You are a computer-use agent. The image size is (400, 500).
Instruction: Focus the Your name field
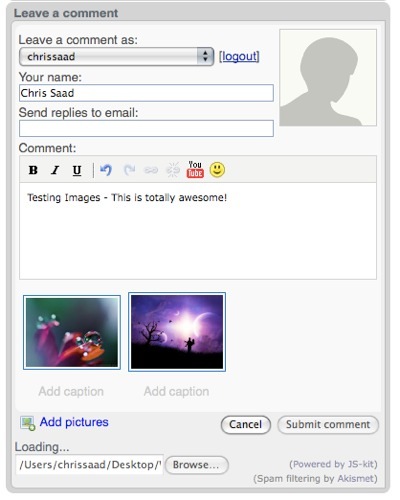[x=146, y=93]
